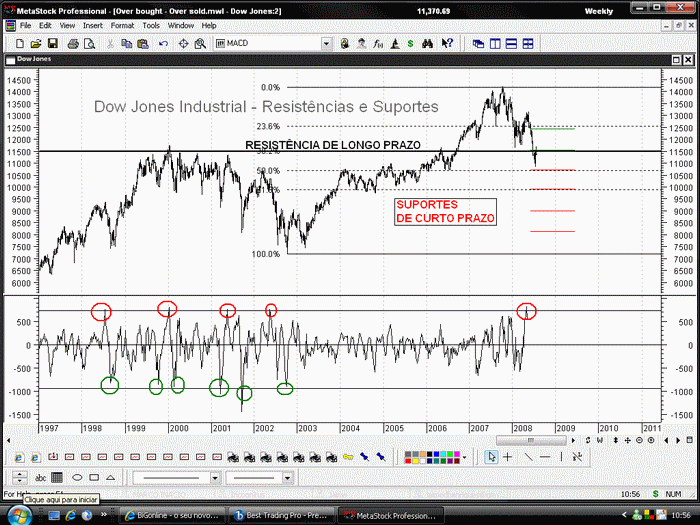Select the rectangle drawing tool

click(94, 478)
